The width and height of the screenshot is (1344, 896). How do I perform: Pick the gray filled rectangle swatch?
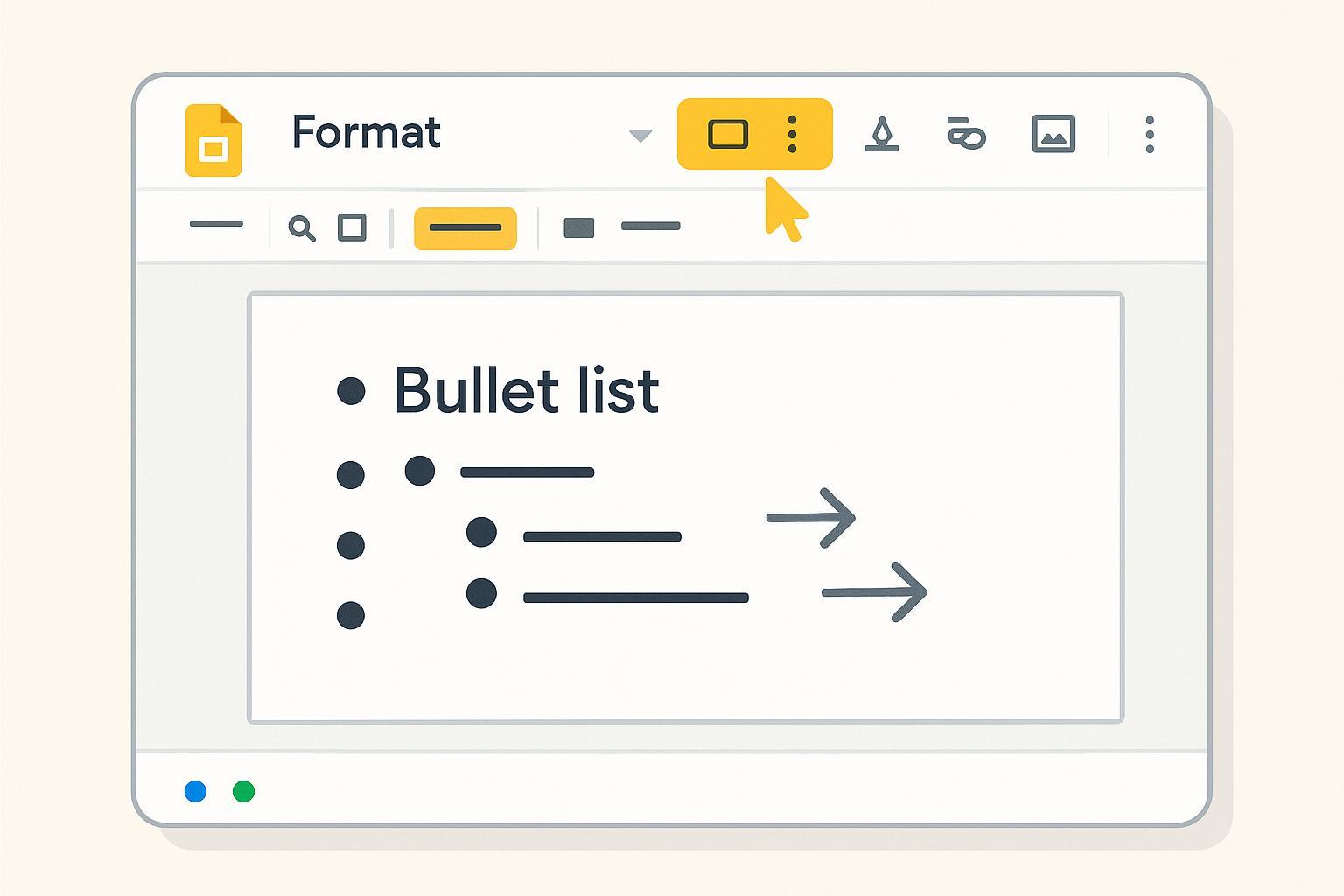coord(579,228)
